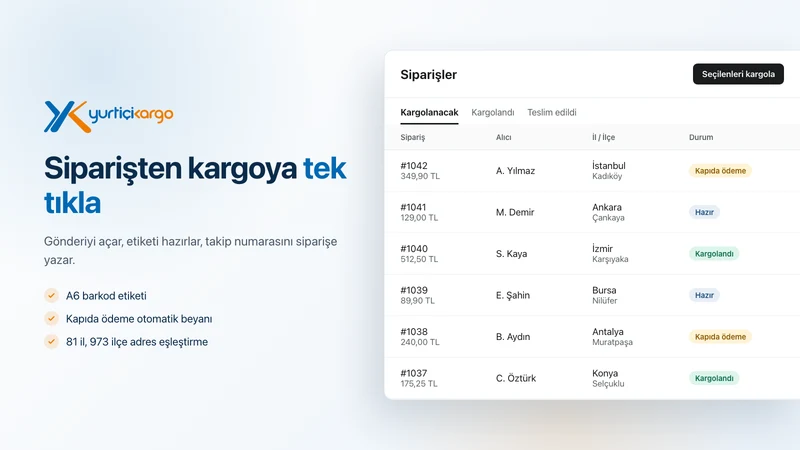Viewport: 800px width, 450px height.
Task: Click the headline Siparişten kargoya tek tıkla
Action: 195,185
